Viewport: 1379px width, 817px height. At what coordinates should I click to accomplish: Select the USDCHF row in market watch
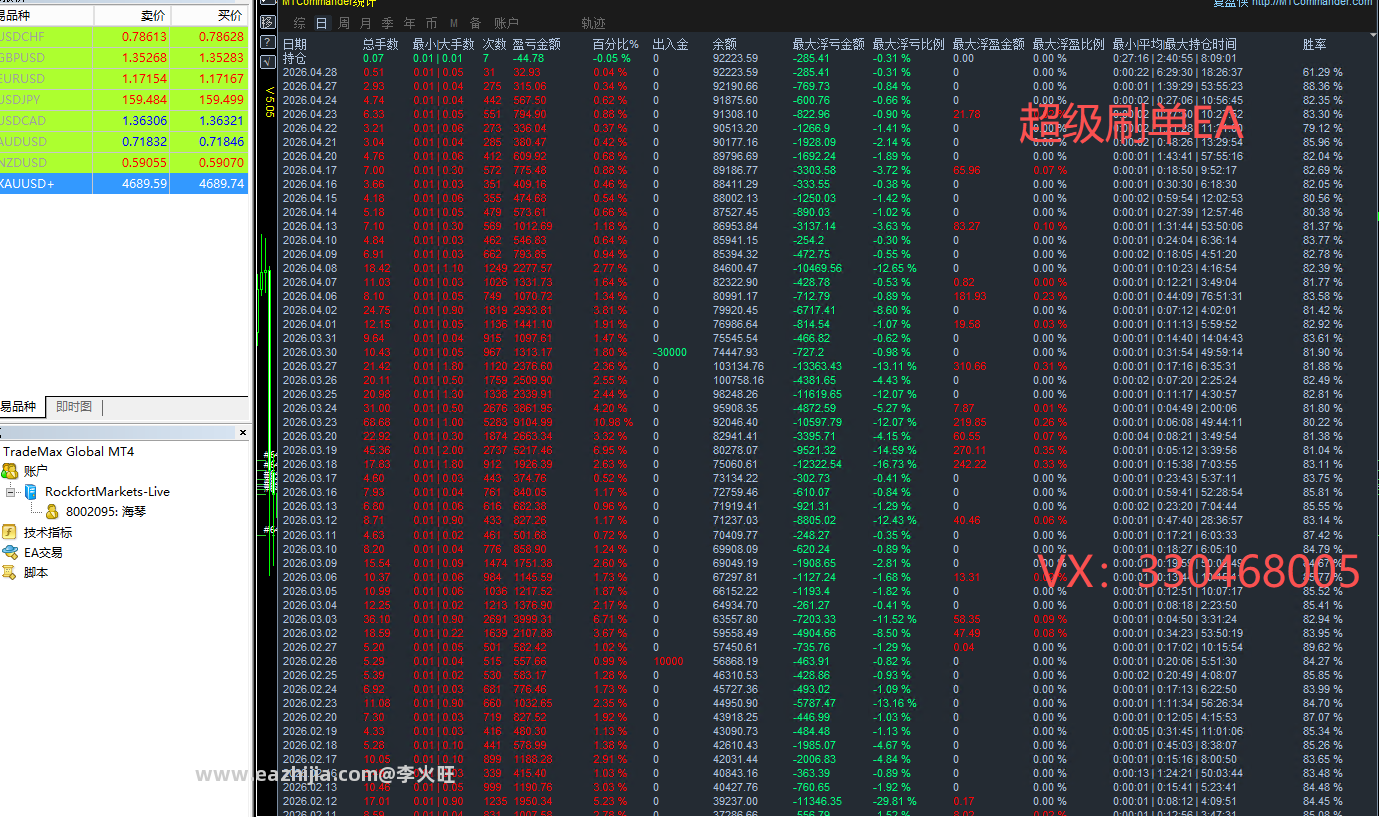124,36
